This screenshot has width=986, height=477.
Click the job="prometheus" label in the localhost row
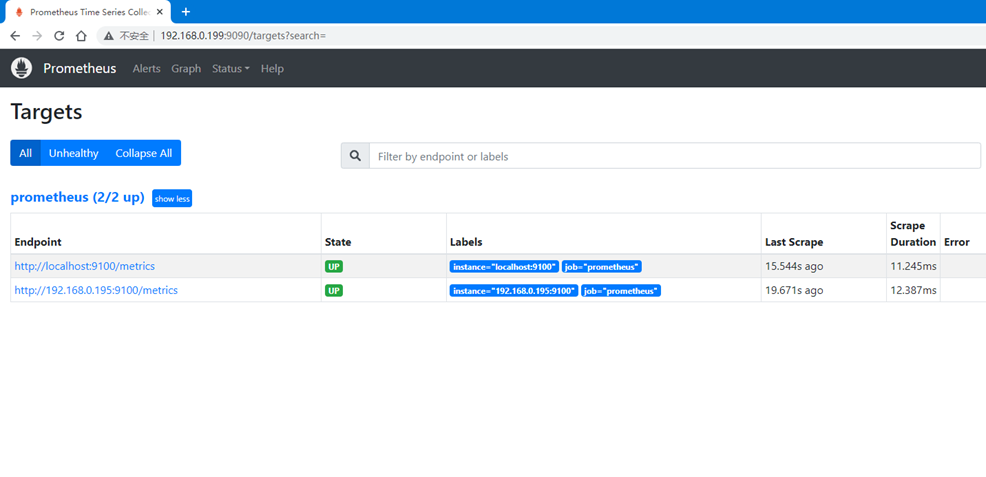click(x=602, y=266)
